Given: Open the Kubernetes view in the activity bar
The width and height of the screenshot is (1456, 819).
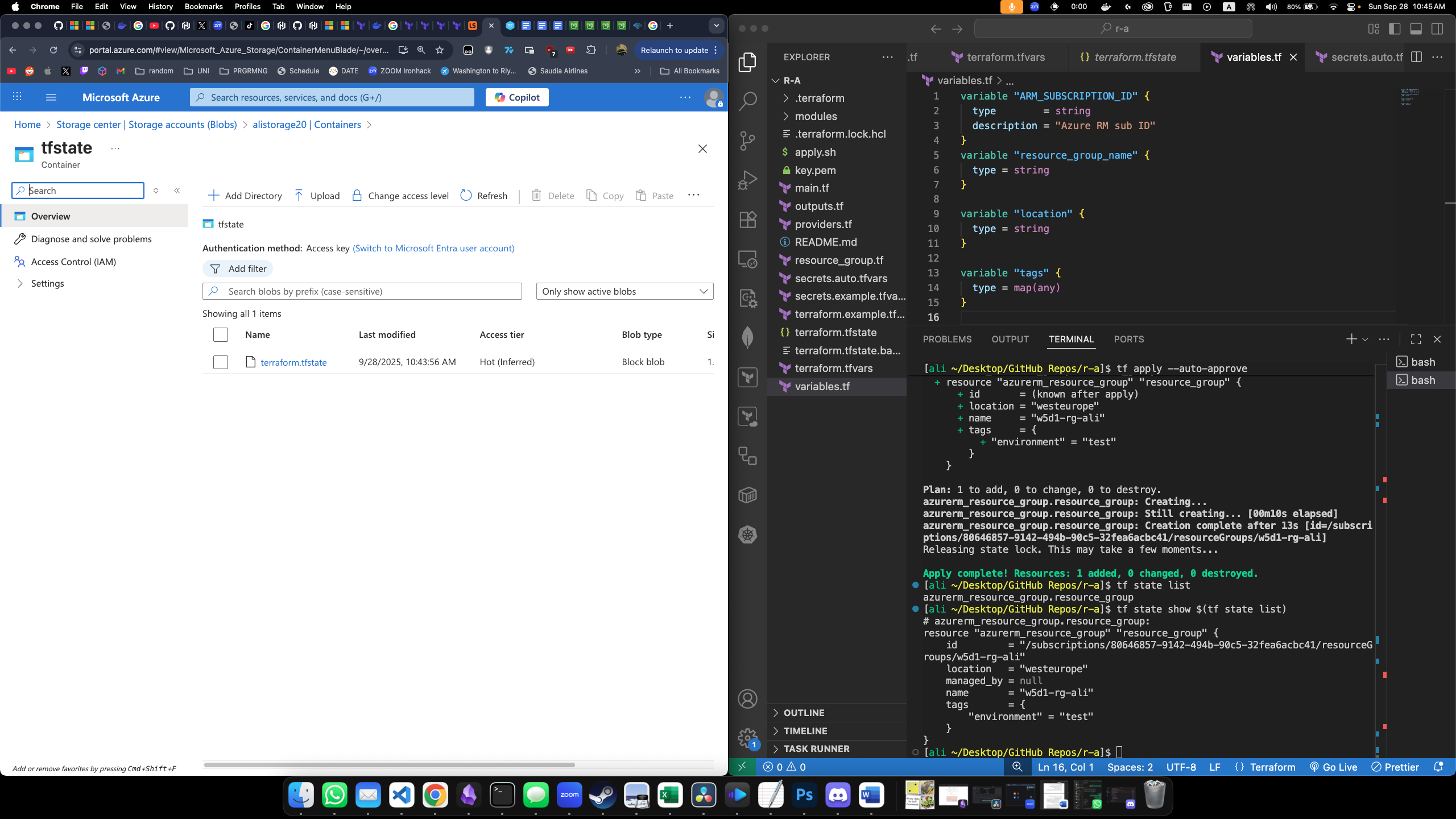Looking at the screenshot, I should click(x=747, y=535).
